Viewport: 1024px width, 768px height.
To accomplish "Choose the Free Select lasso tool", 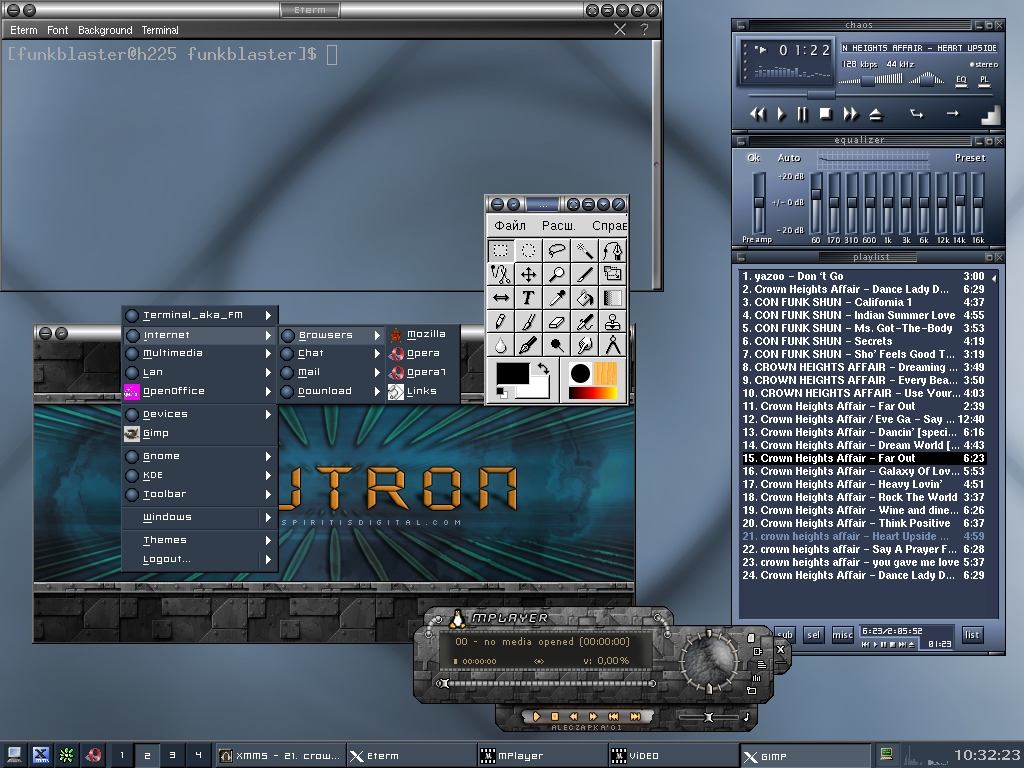I will (556, 251).
